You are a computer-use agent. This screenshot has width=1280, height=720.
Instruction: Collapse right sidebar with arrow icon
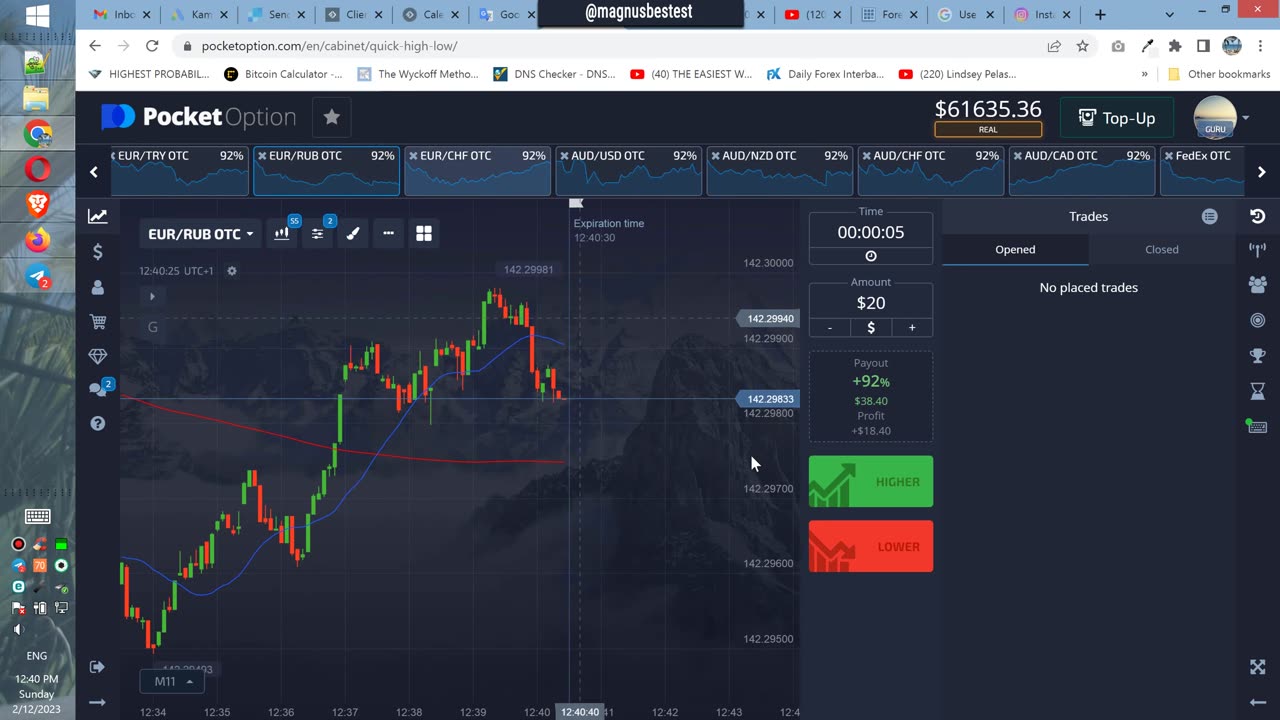pyautogui.click(x=1257, y=702)
